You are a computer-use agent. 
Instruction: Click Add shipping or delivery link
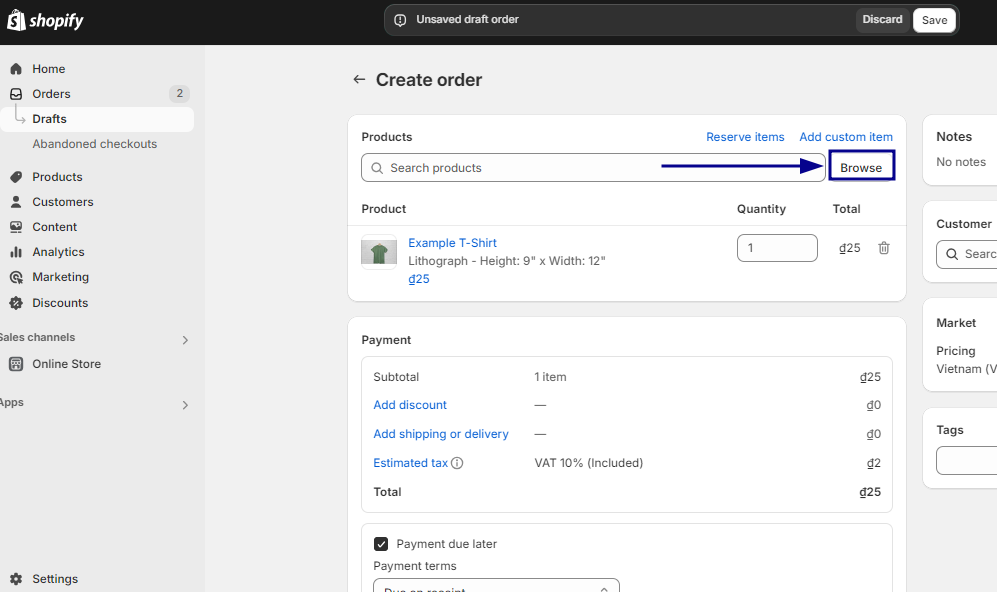click(x=441, y=434)
